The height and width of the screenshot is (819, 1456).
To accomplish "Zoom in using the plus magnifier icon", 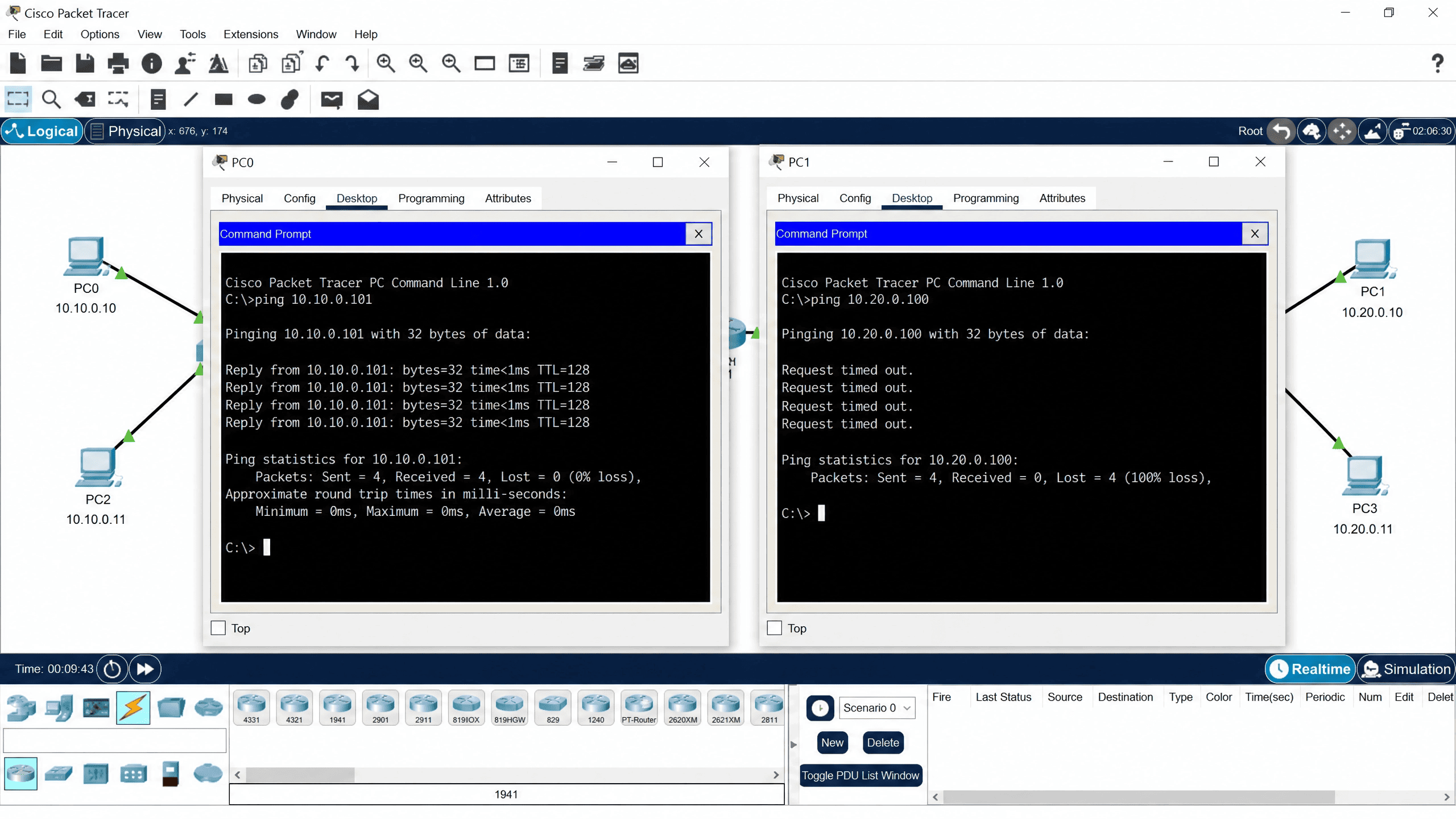I will point(386,63).
